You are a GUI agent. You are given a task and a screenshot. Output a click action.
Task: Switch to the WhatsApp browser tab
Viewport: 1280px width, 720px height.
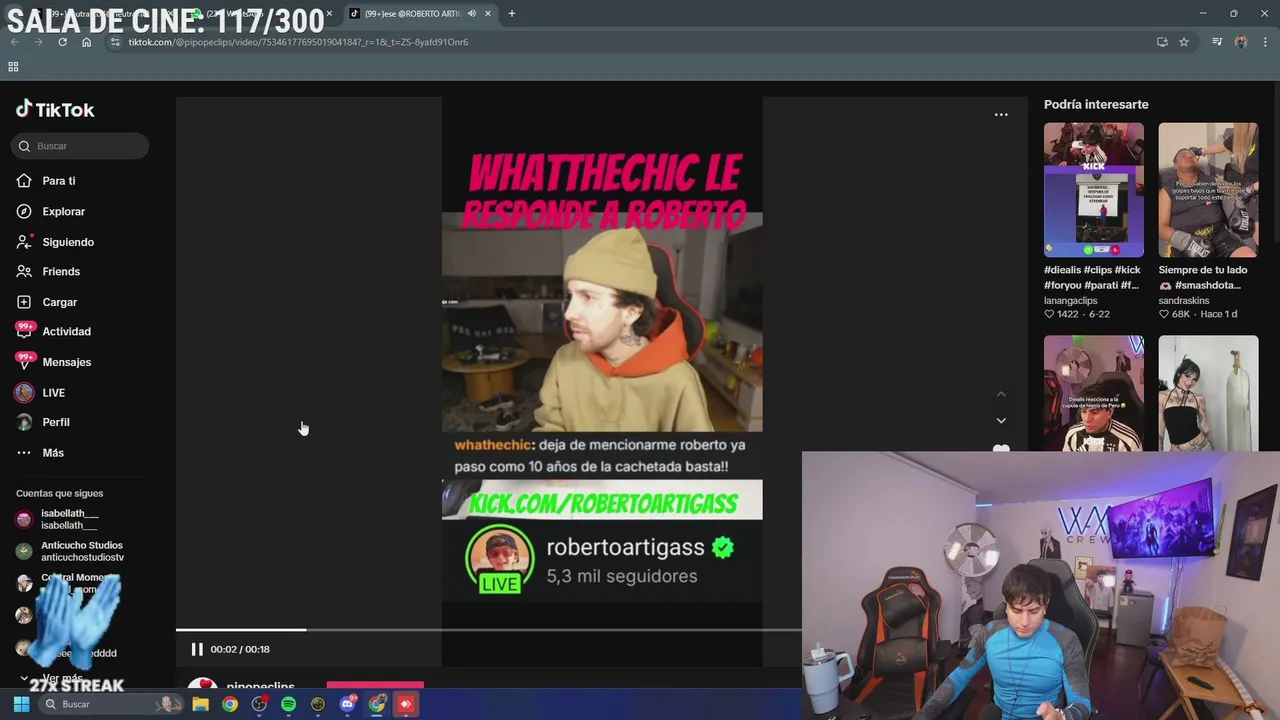(262, 14)
